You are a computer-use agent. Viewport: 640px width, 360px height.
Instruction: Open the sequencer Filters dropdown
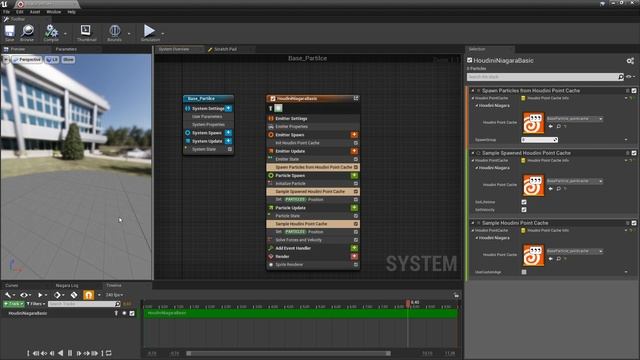36,304
